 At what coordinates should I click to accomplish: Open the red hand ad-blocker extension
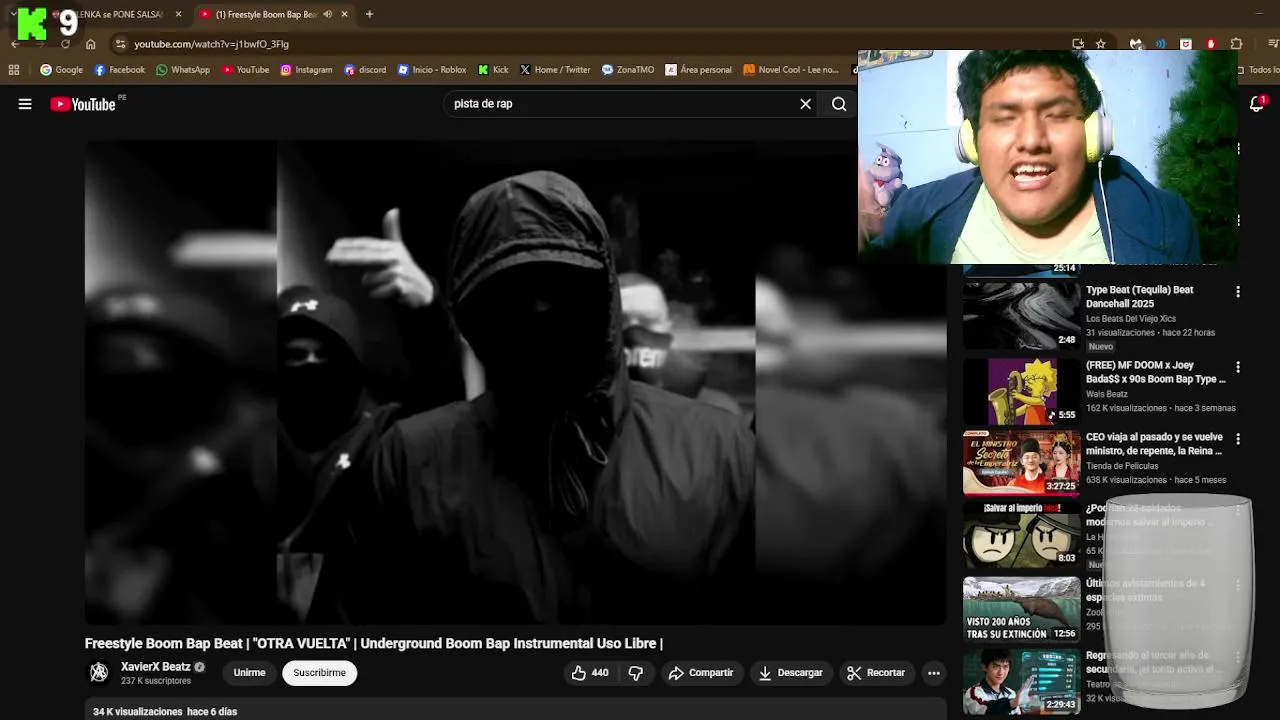1211,44
